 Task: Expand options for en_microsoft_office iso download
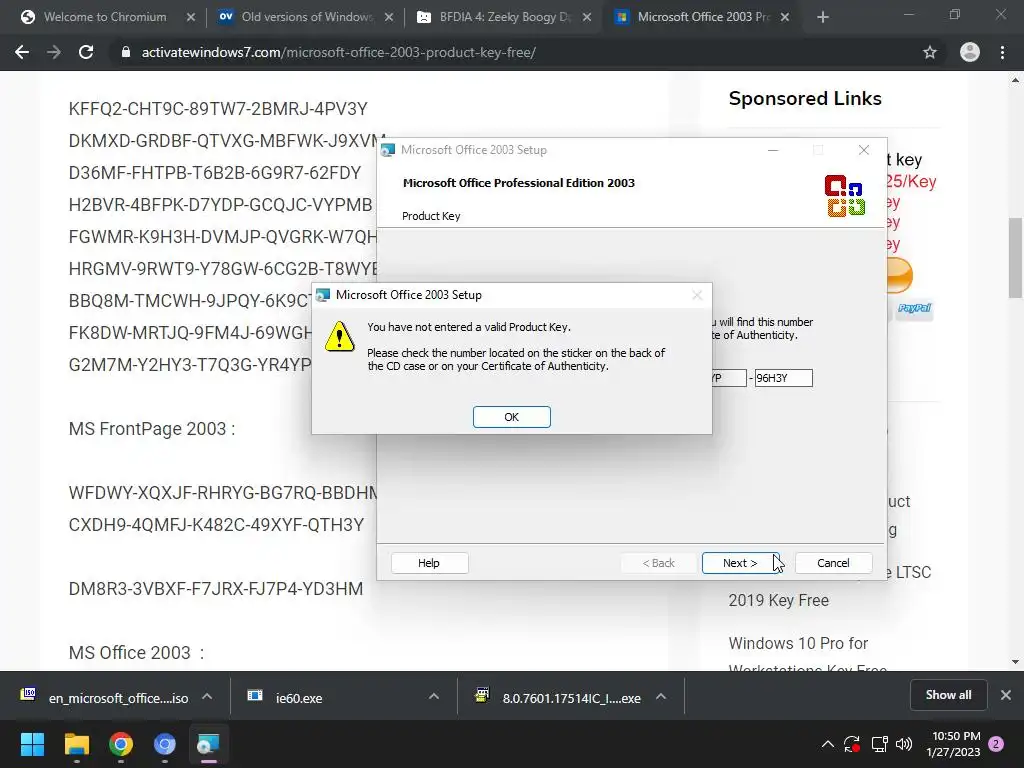click(207, 697)
